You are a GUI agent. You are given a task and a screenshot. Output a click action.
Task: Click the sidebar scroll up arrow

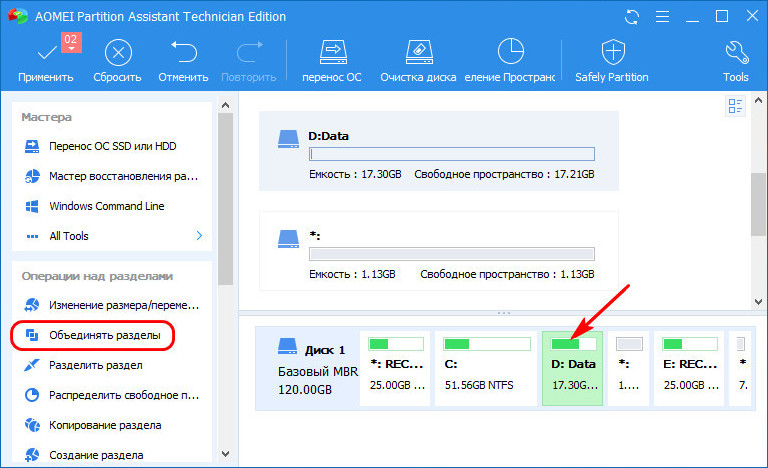(x=225, y=105)
